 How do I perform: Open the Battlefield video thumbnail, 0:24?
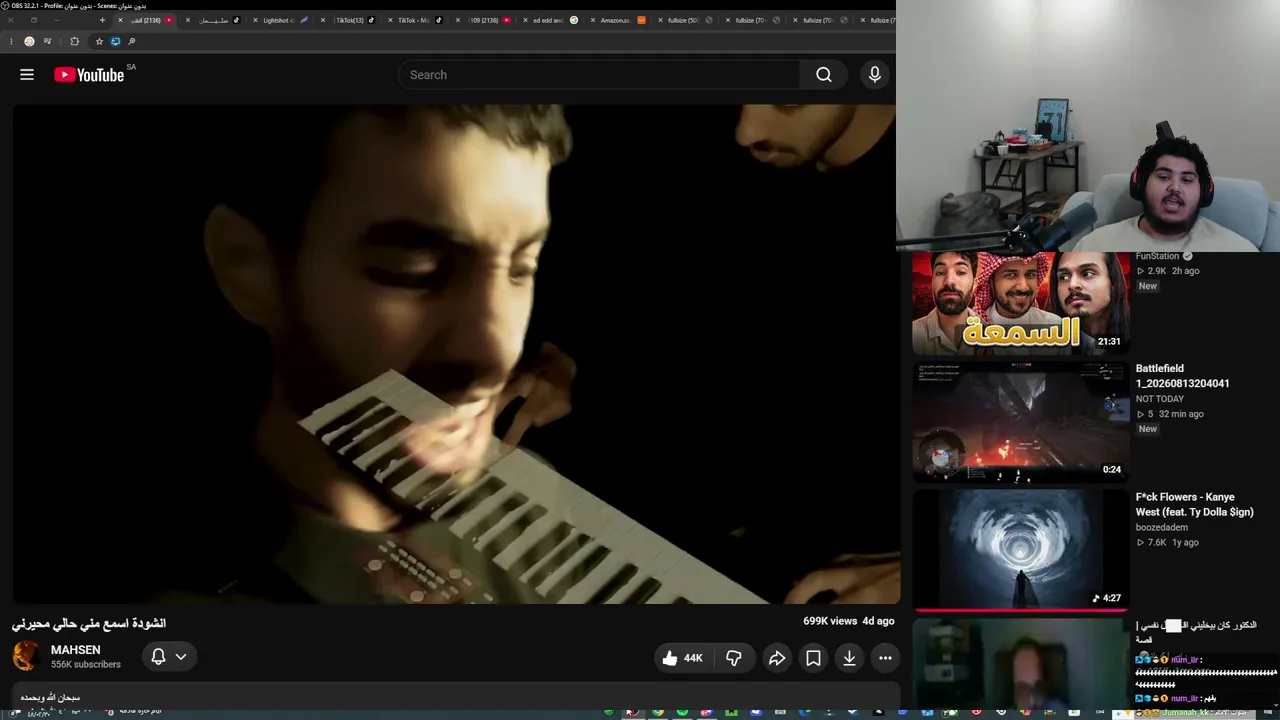pos(1021,422)
